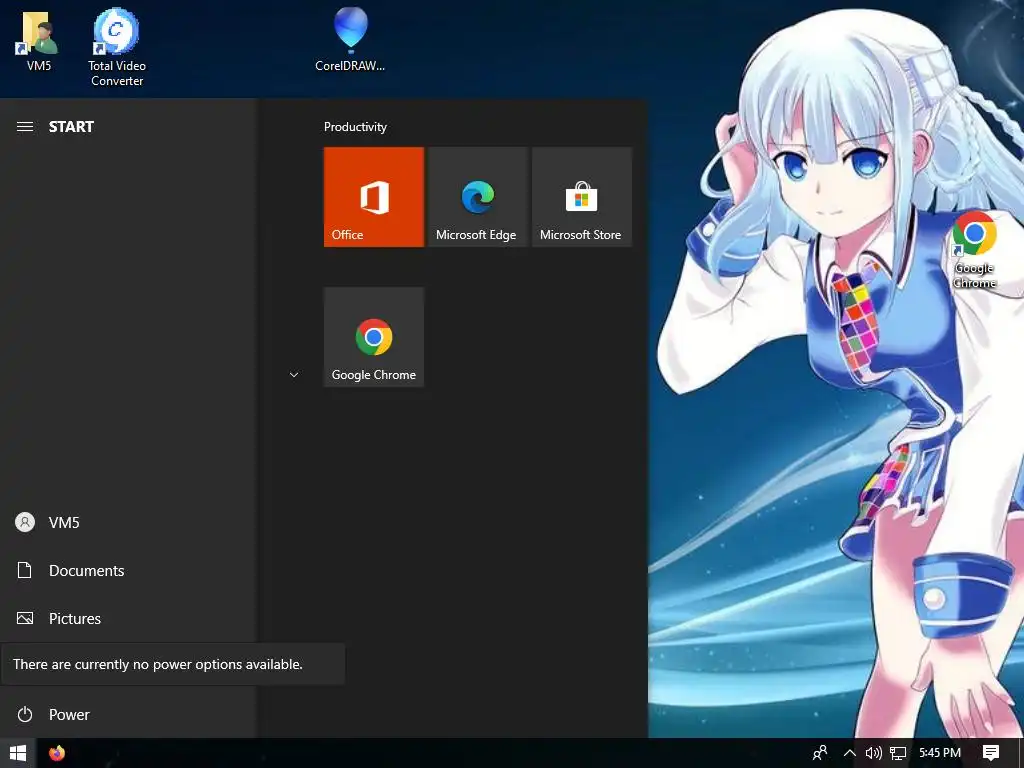
Task: Open Pictures from the Start menu
Action: point(127,618)
